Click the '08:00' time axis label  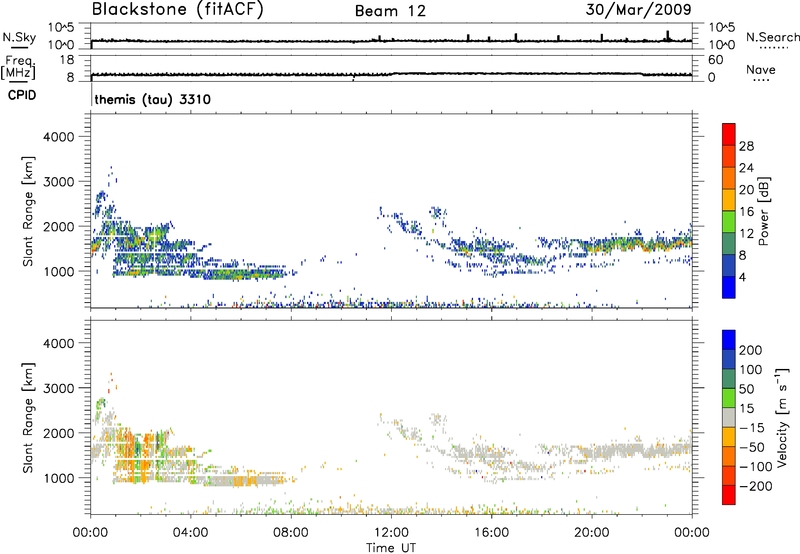(291, 533)
